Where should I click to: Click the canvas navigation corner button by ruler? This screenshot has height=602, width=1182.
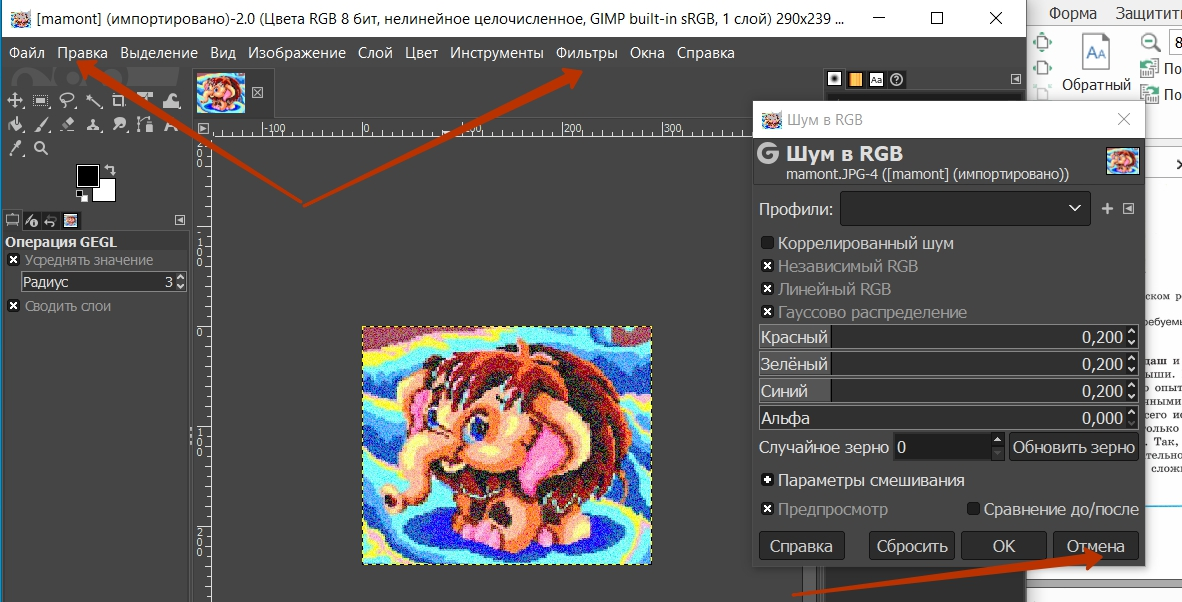click(x=203, y=128)
